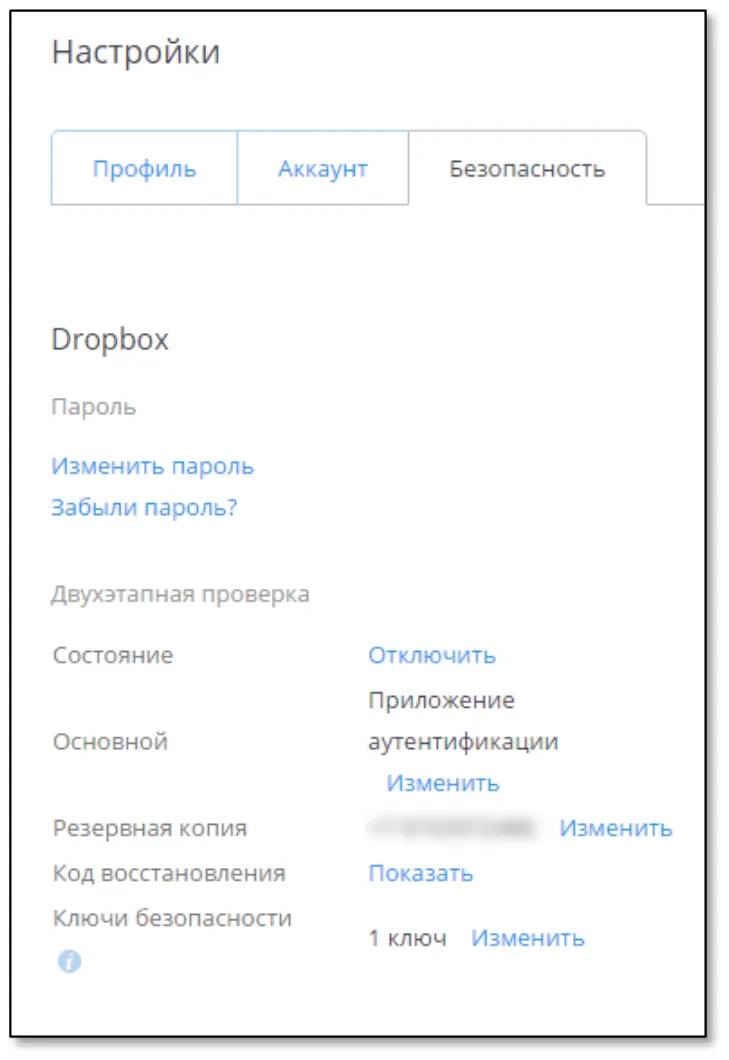Click the blurred backup phone number
The height and width of the screenshot is (1060, 729).
[452, 827]
